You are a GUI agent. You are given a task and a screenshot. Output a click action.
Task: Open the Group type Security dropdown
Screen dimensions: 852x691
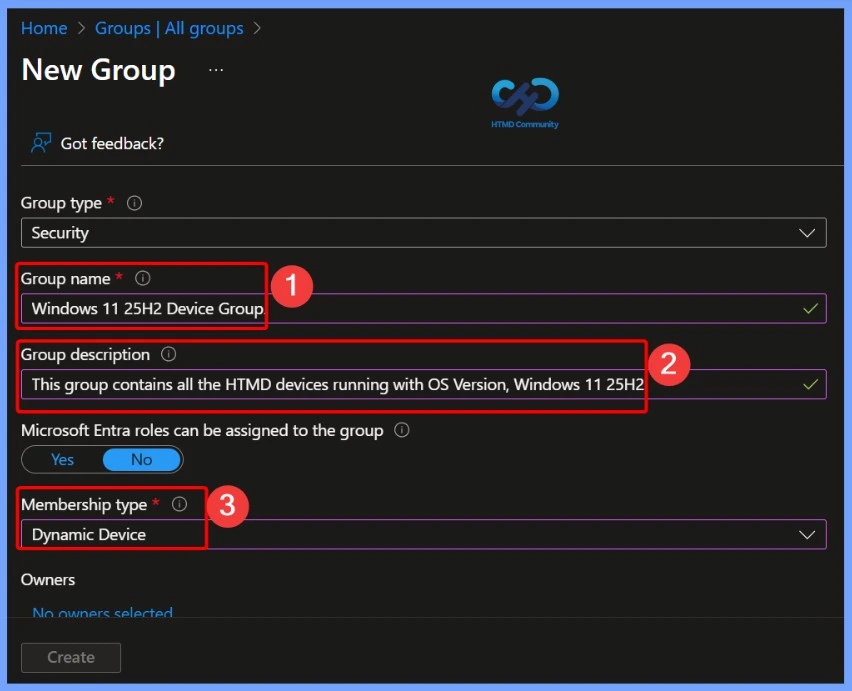pyautogui.click(x=809, y=232)
